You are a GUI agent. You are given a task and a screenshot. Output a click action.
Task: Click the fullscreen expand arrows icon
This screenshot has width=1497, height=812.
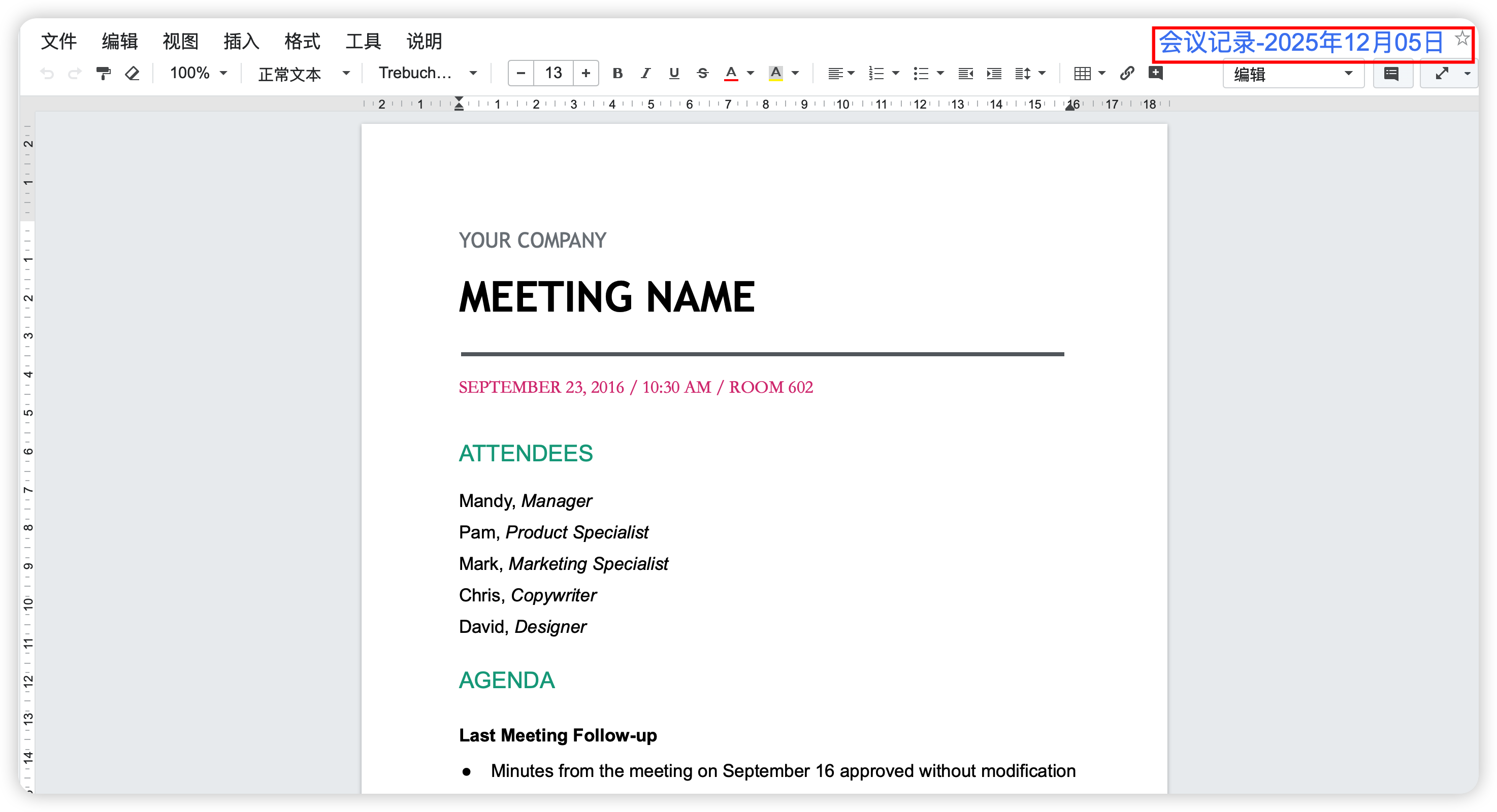pyautogui.click(x=1441, y=74)
